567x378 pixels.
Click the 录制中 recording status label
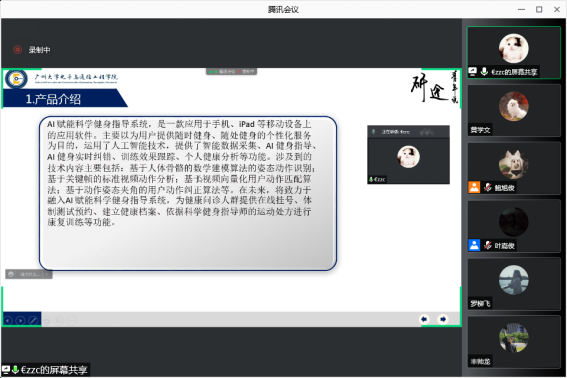pyautogui.click(x=39, y=50)
